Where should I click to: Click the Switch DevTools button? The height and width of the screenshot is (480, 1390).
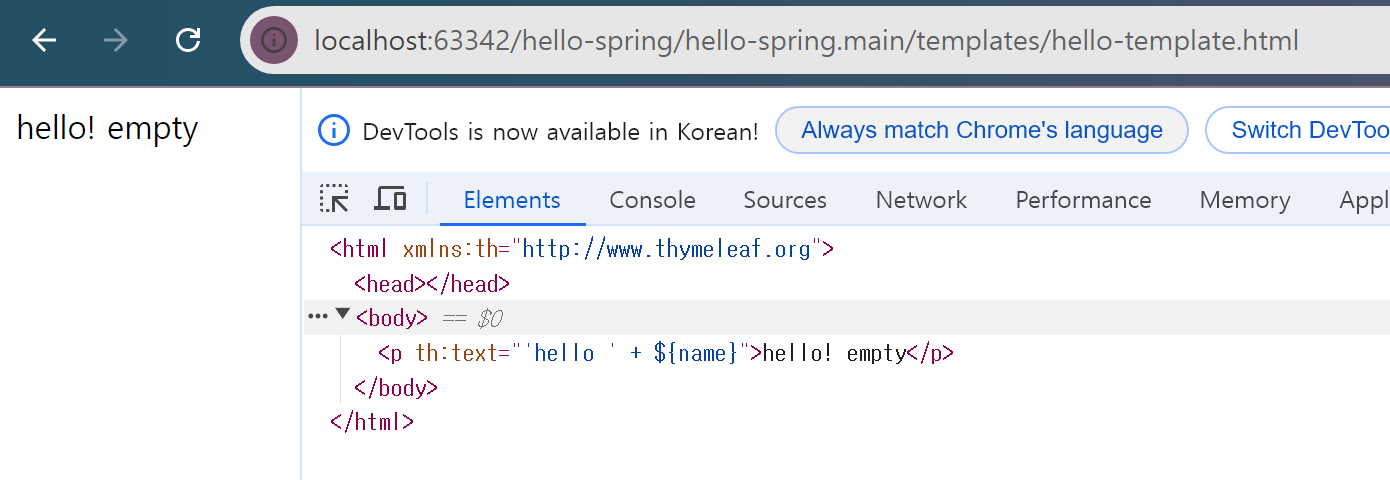(x=1298, y=130)
